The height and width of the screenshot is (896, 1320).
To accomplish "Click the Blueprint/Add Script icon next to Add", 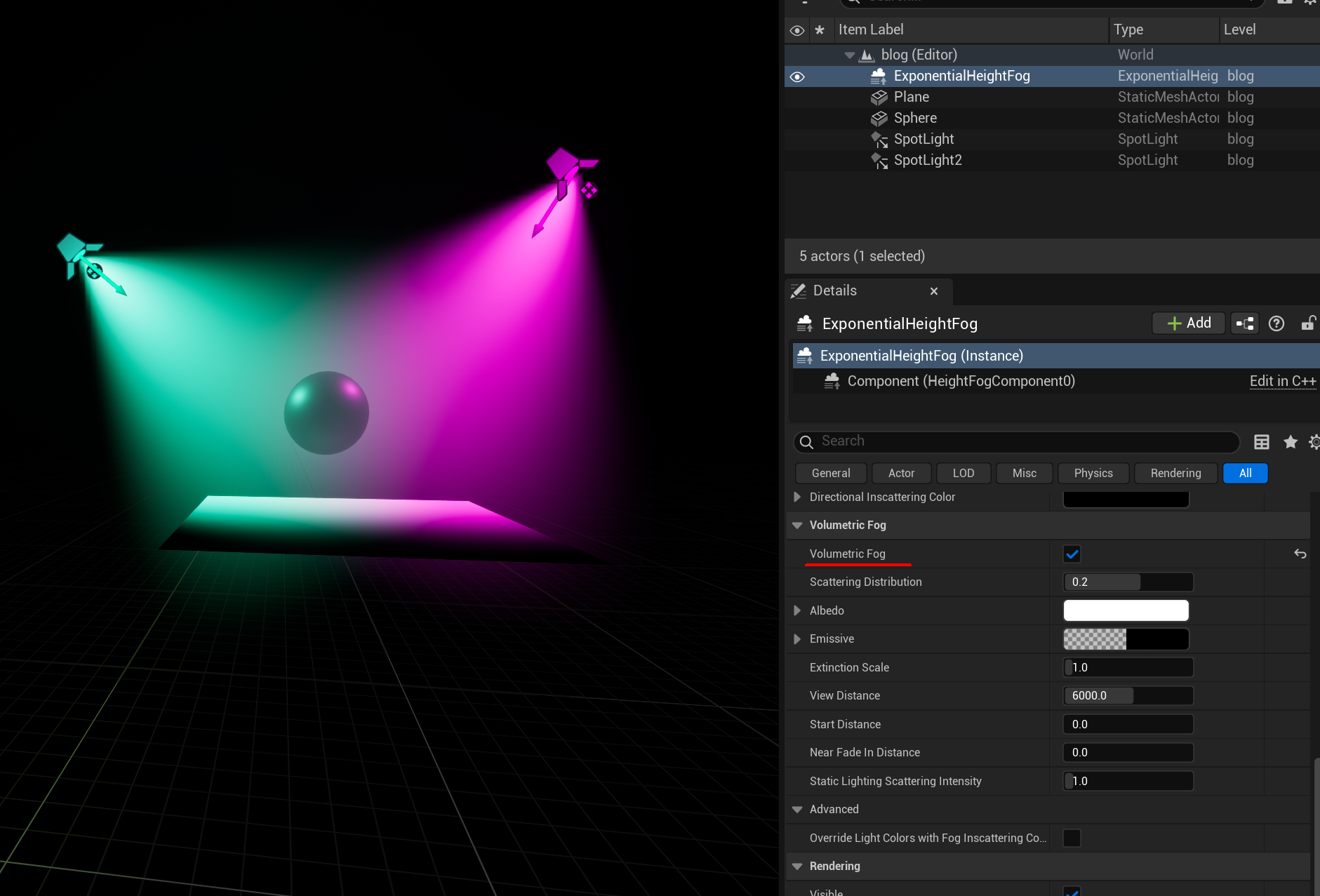I will coord(1245,323).
